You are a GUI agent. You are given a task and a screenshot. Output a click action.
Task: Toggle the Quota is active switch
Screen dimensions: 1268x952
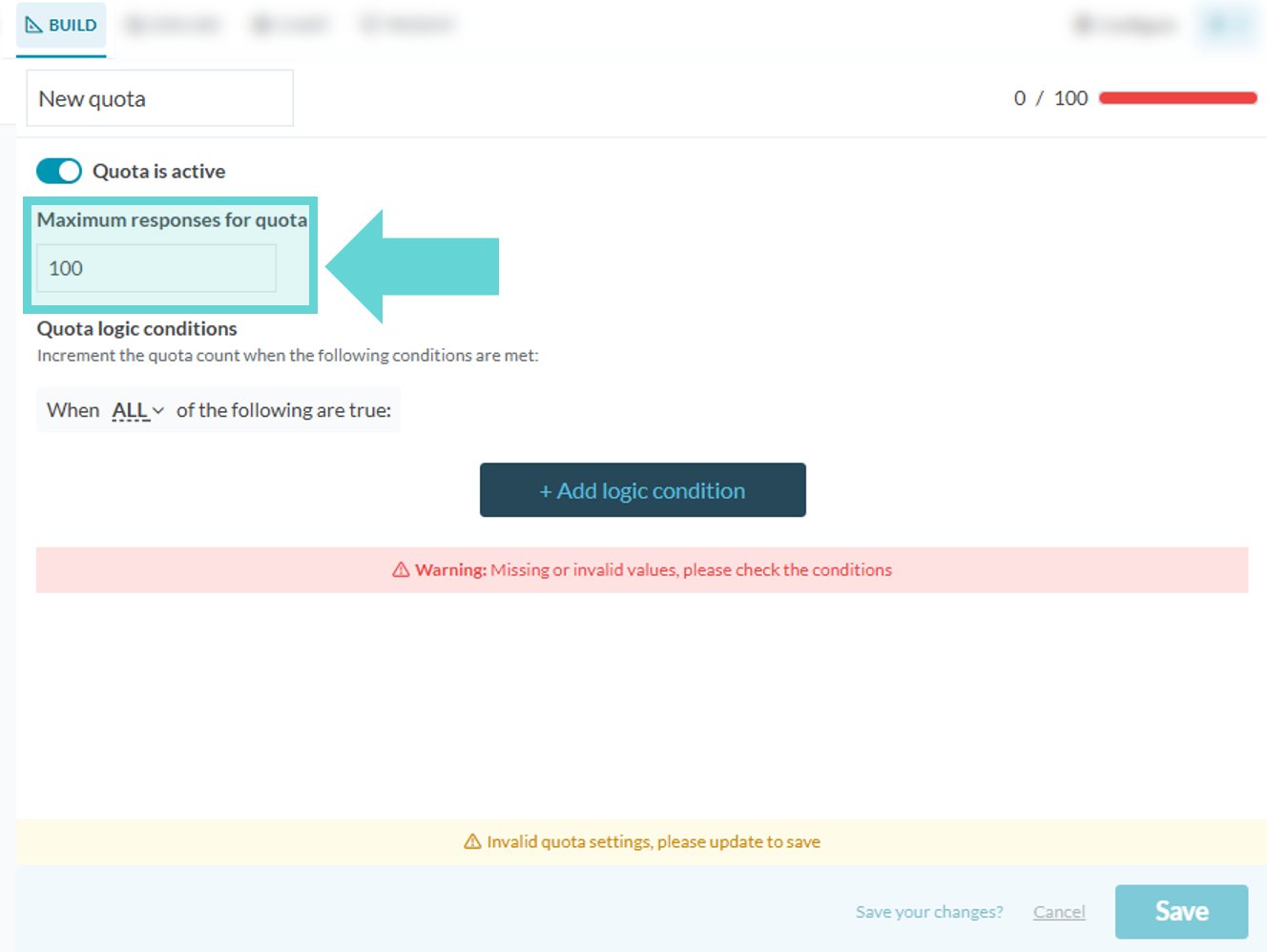coord(59,171)
